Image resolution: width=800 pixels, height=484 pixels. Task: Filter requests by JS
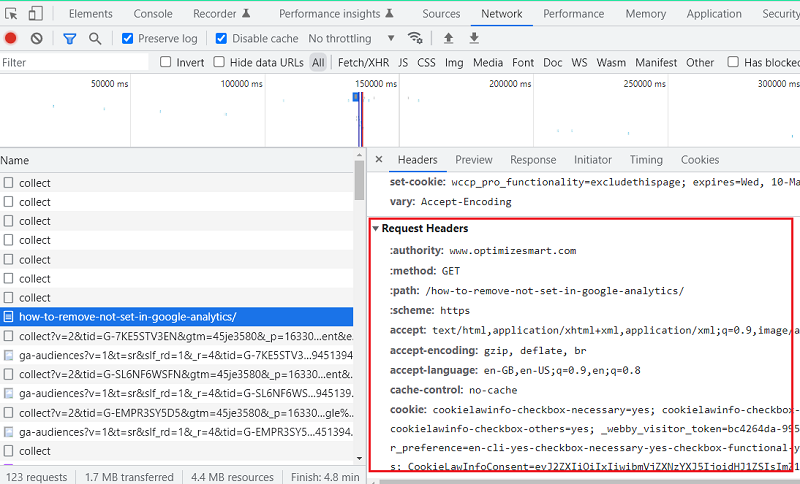tap(403, 62)
